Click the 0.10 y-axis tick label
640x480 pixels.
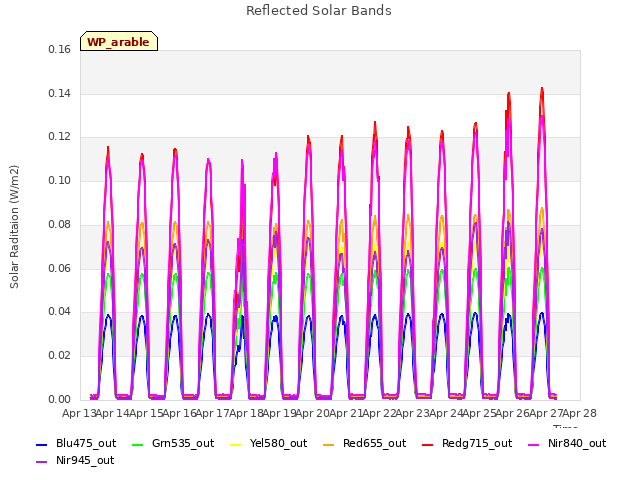[60, 180]
